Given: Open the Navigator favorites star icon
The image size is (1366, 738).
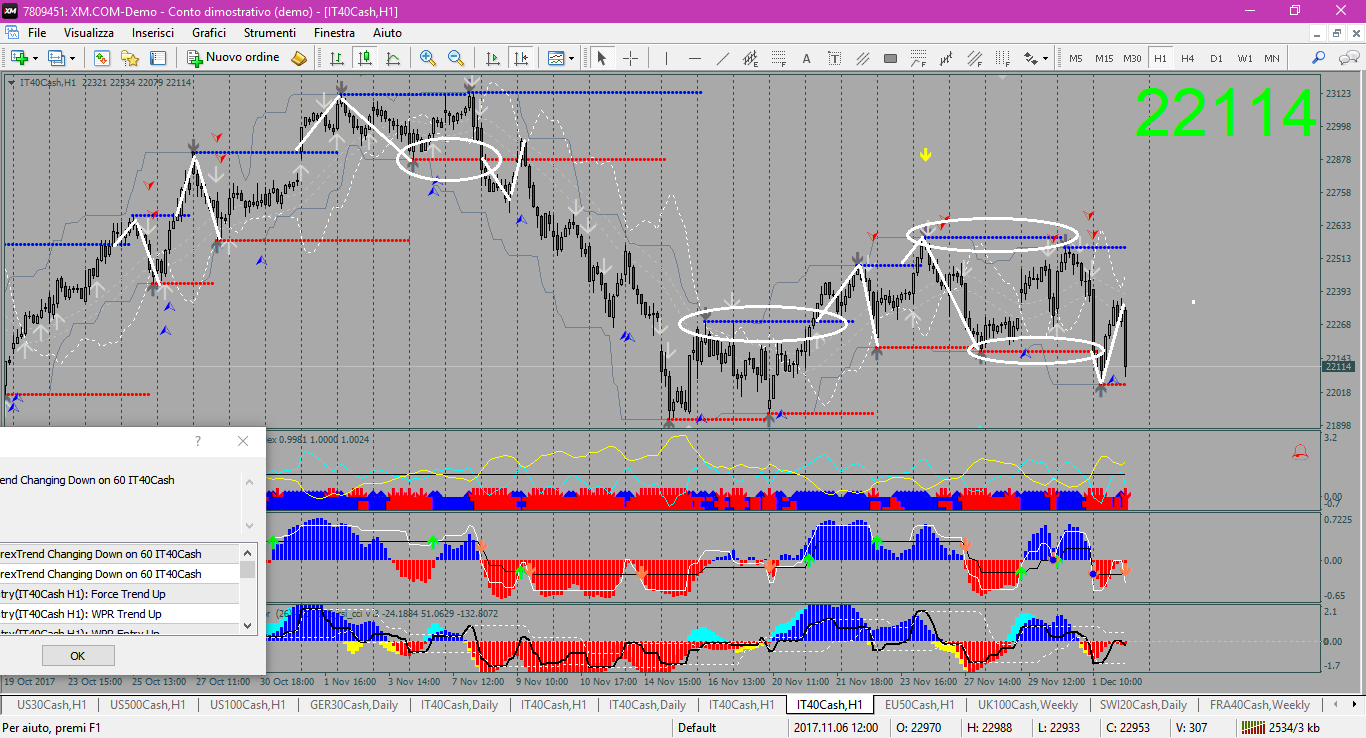Looking at the screenshot, I should point(130,58).
